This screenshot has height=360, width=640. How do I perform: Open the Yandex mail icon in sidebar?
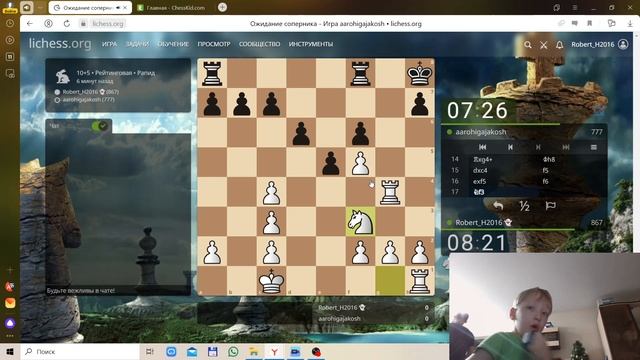click(10, 303)
